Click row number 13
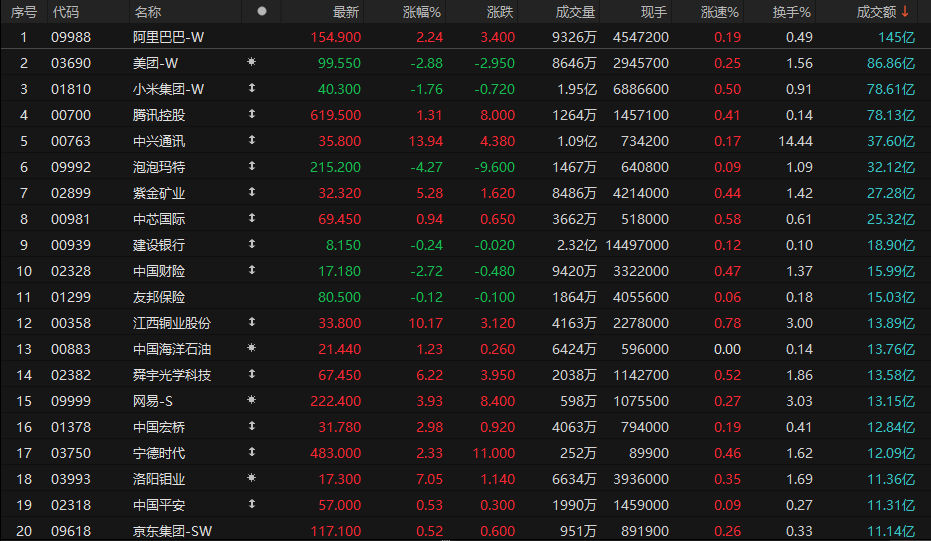931x541 pixels. [x=24, y=350]
